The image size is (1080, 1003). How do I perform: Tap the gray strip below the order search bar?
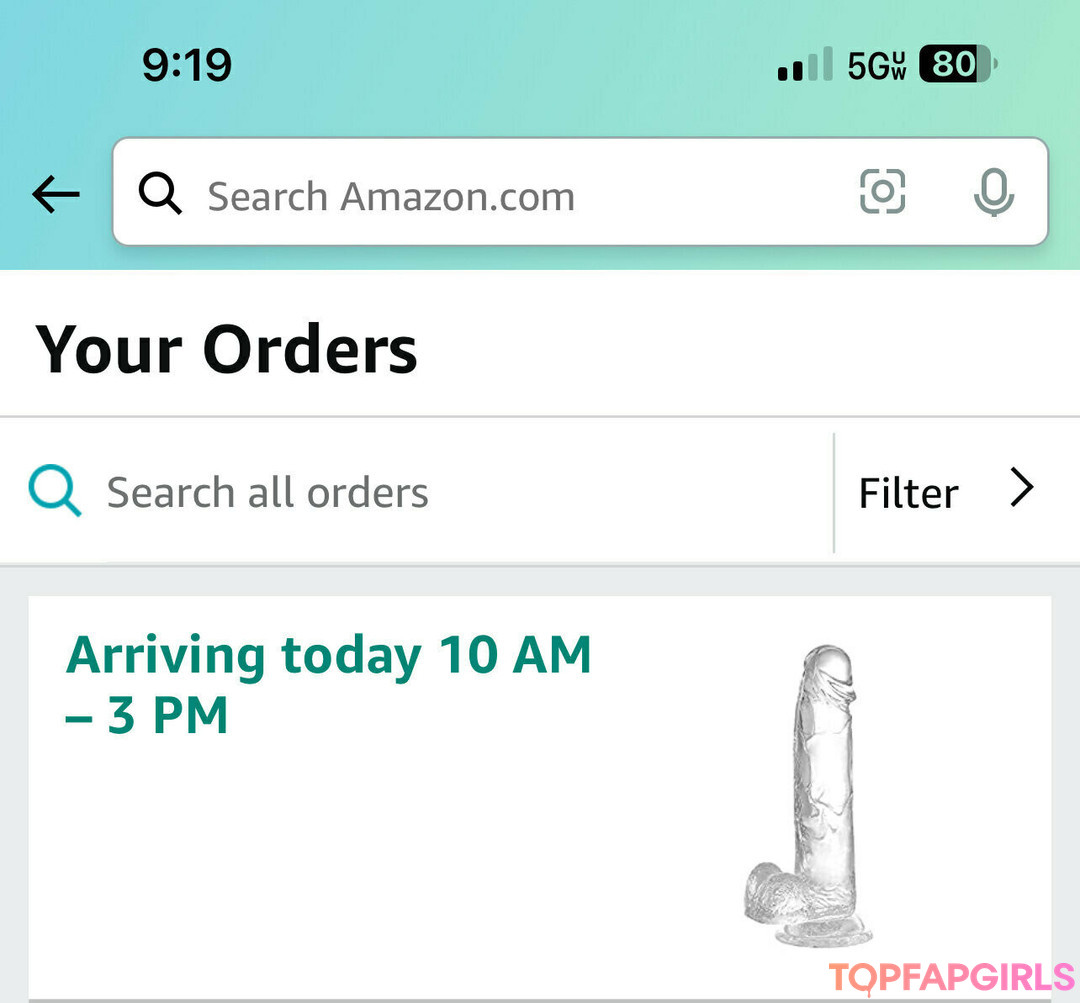pos(540,581)
